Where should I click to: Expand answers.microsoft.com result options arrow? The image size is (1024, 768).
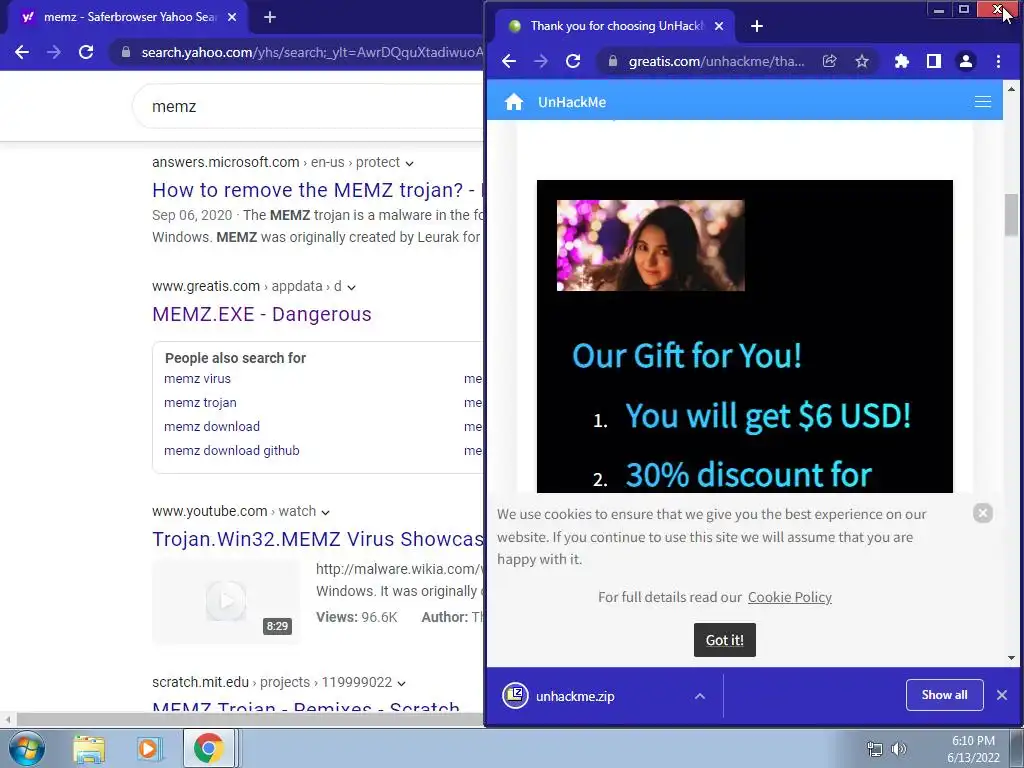coord(409,163)
